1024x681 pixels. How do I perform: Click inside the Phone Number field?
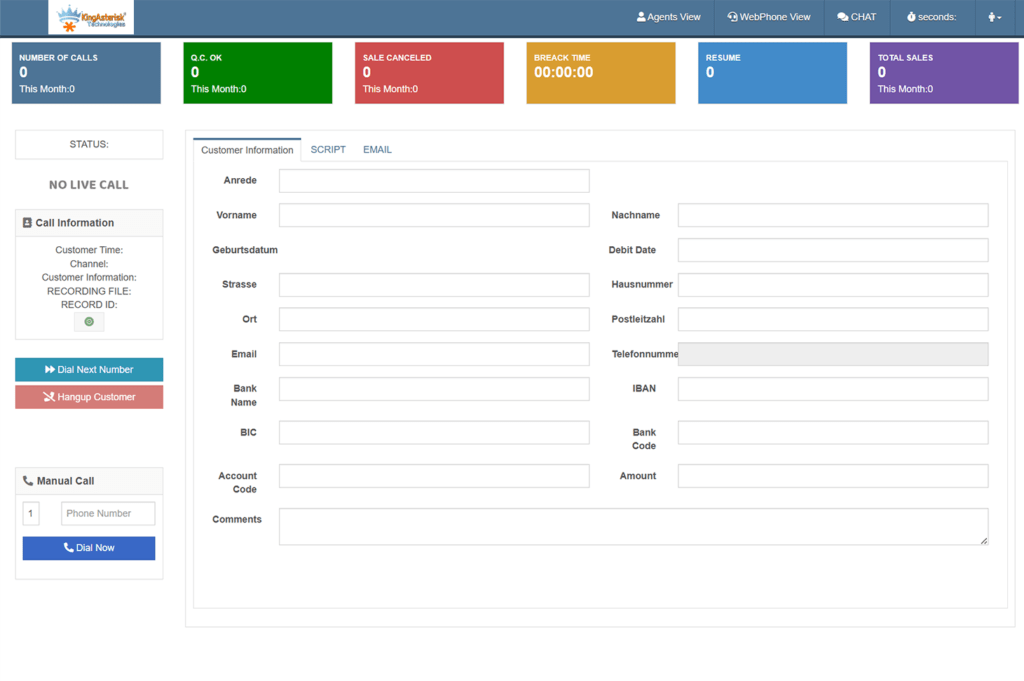107,513
